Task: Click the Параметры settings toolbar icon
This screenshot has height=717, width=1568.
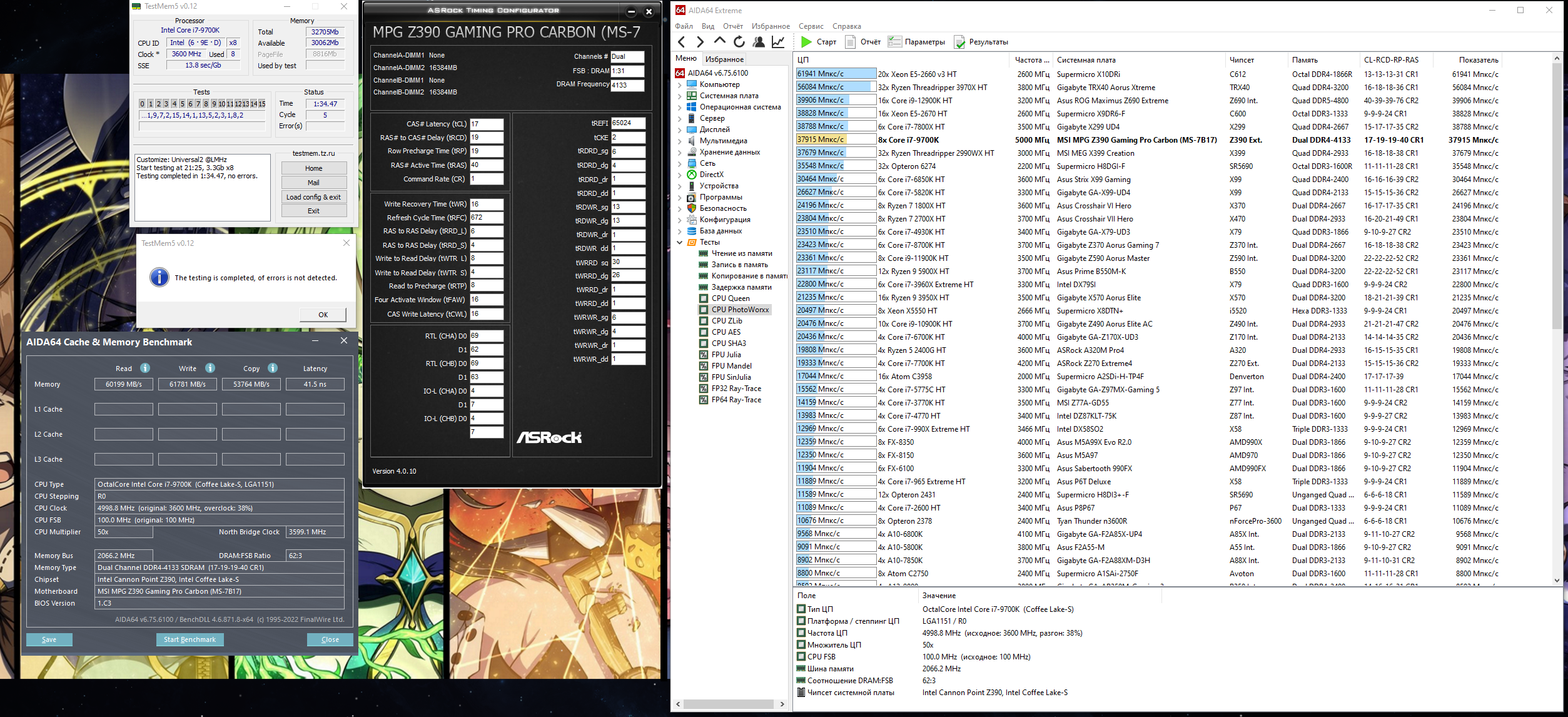Action: coord(895,42)
